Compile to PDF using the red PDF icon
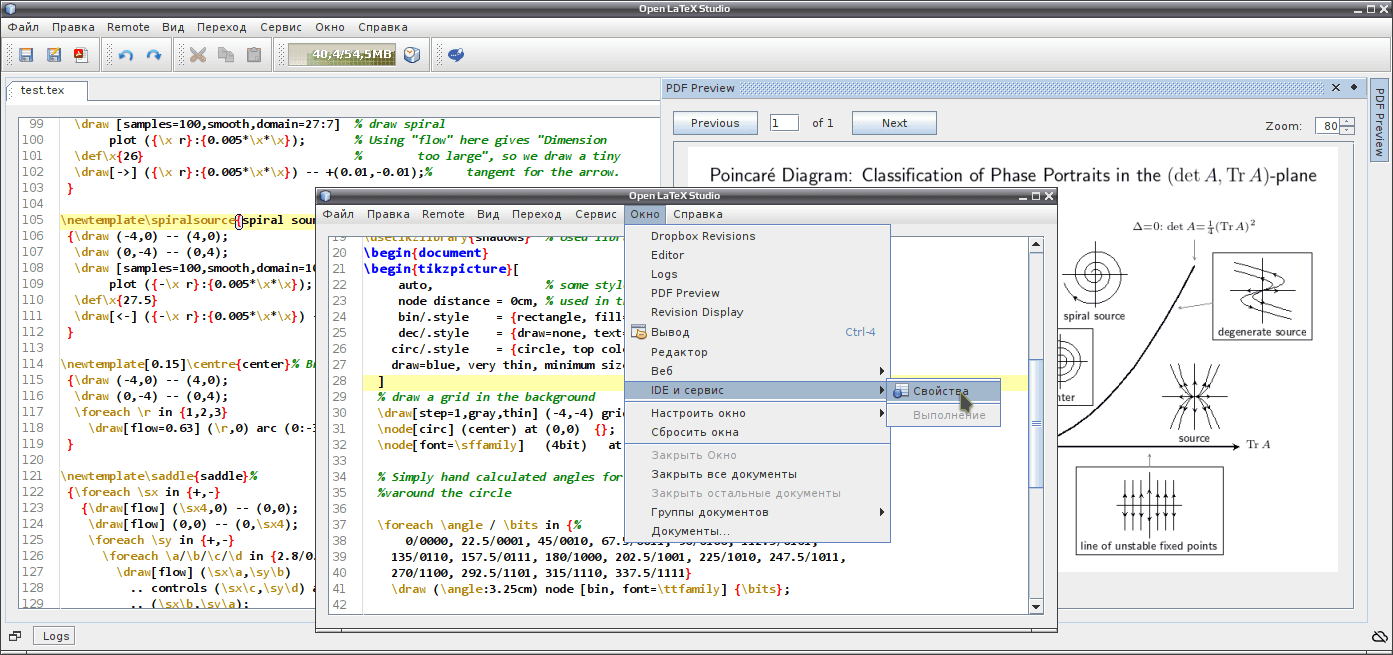Image resolution: width=1393 pixels, height=655 pixels. pos(80,55)
